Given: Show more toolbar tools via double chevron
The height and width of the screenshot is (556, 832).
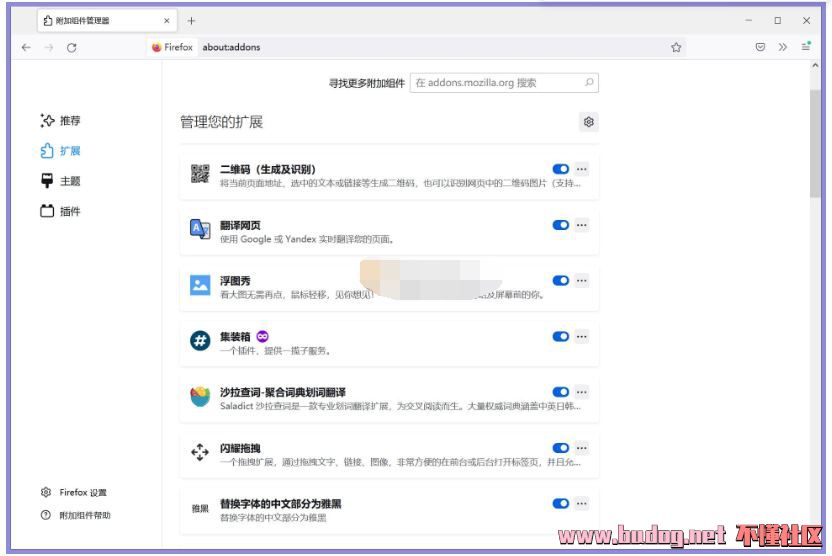Looking at the screenshot, I should click(x=783, y=47).
